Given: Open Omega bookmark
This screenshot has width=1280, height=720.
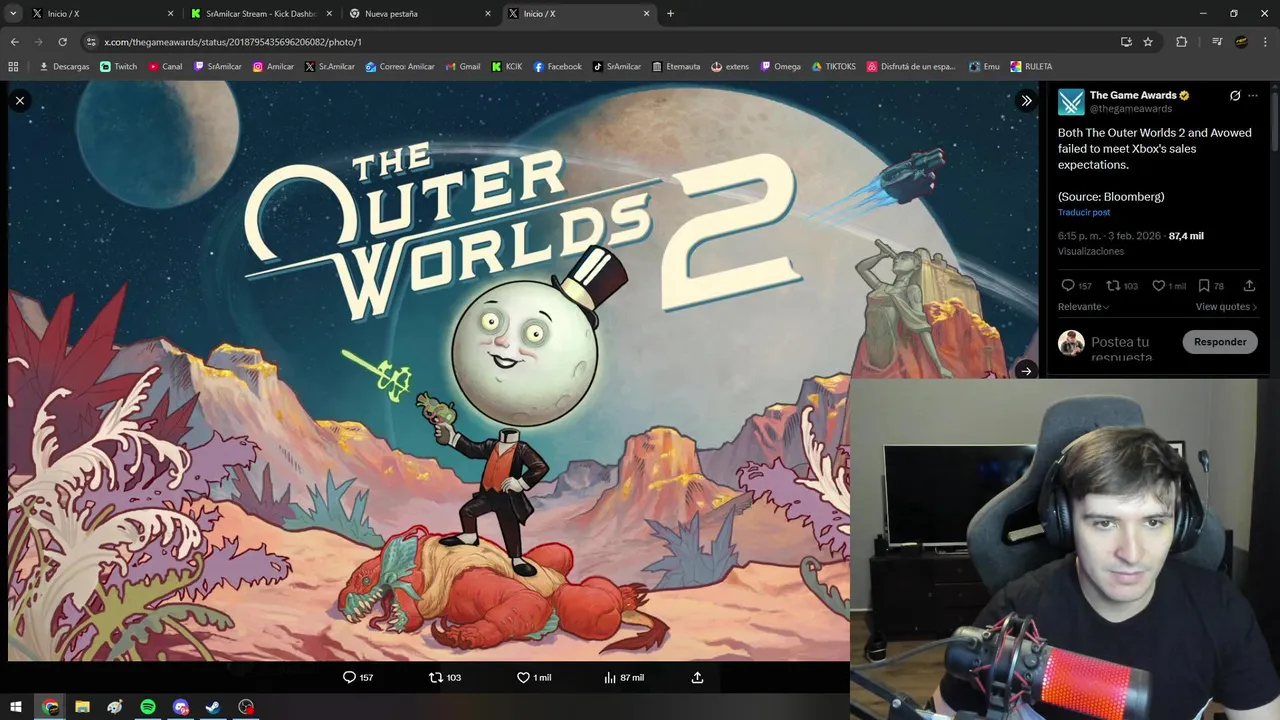Looking at the screenshot, I should pyautogui.click(x=780, y=67).
